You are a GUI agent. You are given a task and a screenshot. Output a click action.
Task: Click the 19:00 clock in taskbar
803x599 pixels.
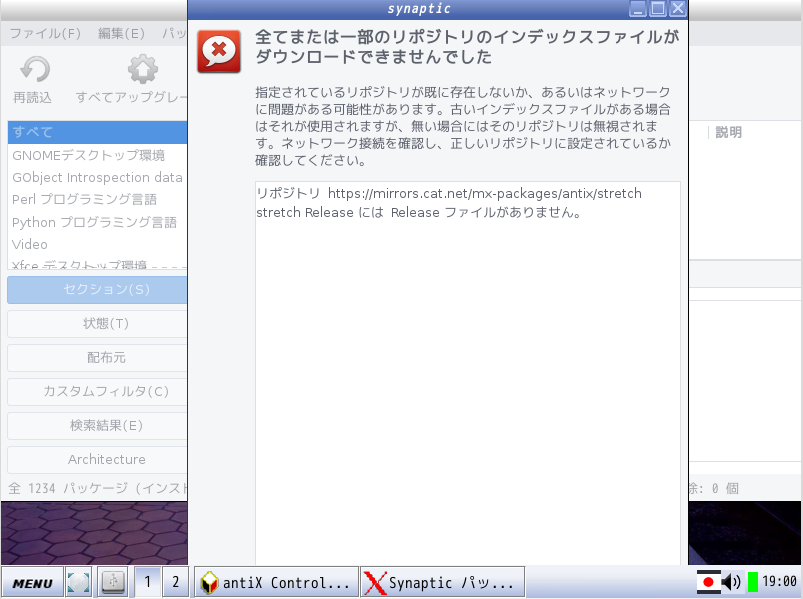tap(779, 582)
